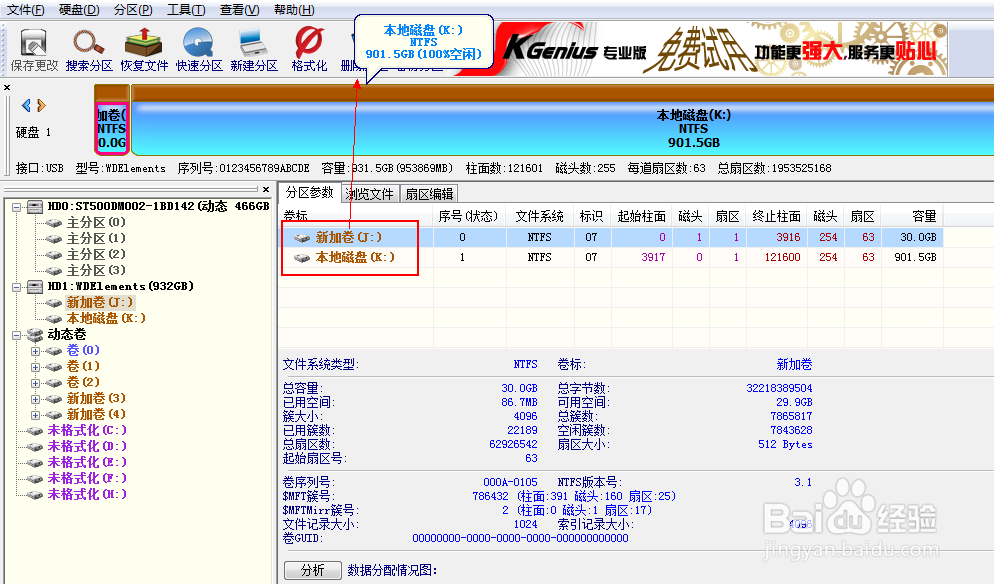Open the 分区(P) menu
The width and height of the screenshot is (994, 584).
click(133, 10)
